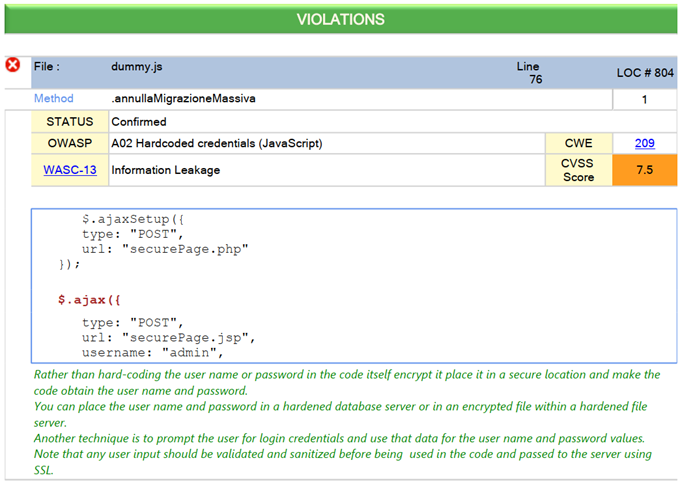
Task: Click the username: "admin" code line
Action: 153,352
